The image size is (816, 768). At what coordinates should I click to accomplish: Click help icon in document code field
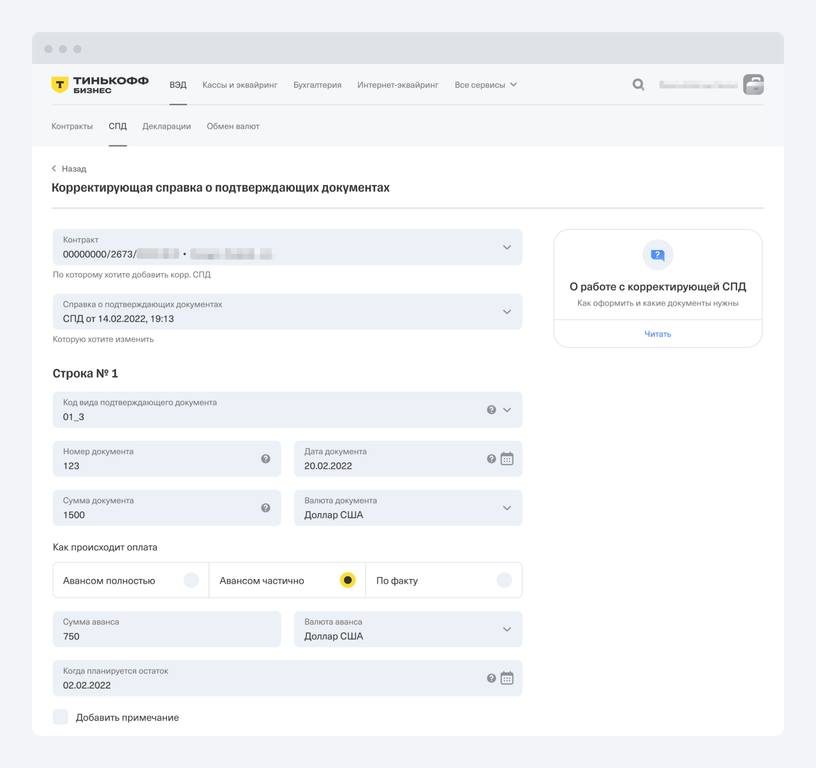click(x=491, y=410)
